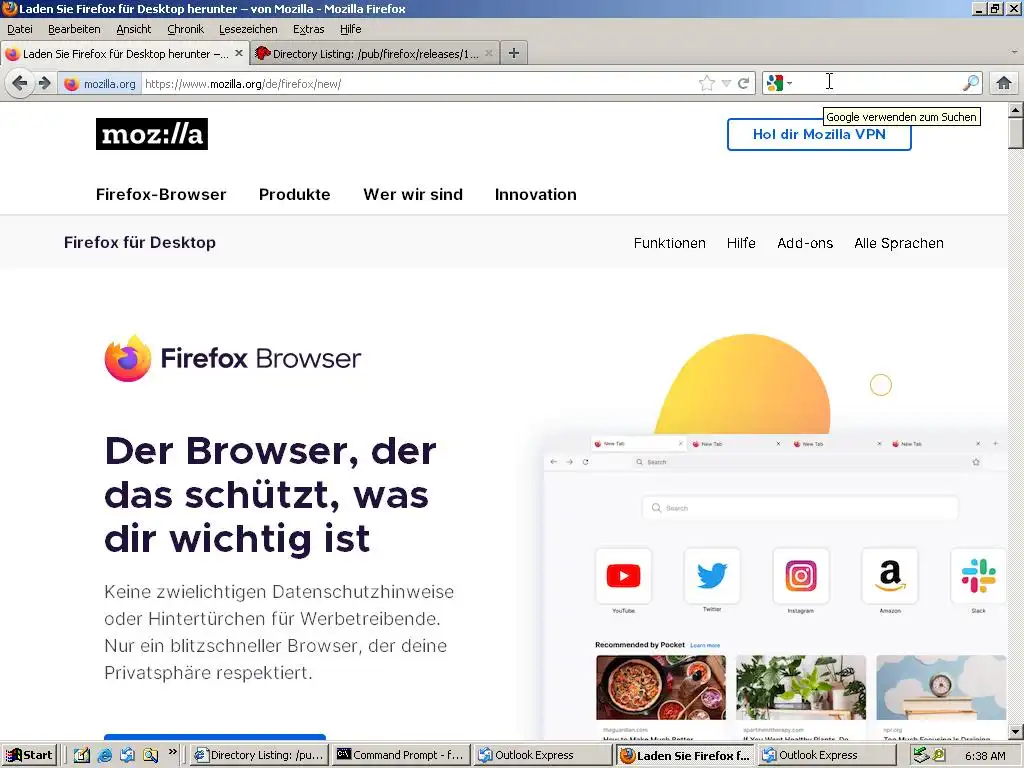Viewport: 1024px width, 768px height.
Task: Click the network tray icon
Action: [x=921, y=755]
